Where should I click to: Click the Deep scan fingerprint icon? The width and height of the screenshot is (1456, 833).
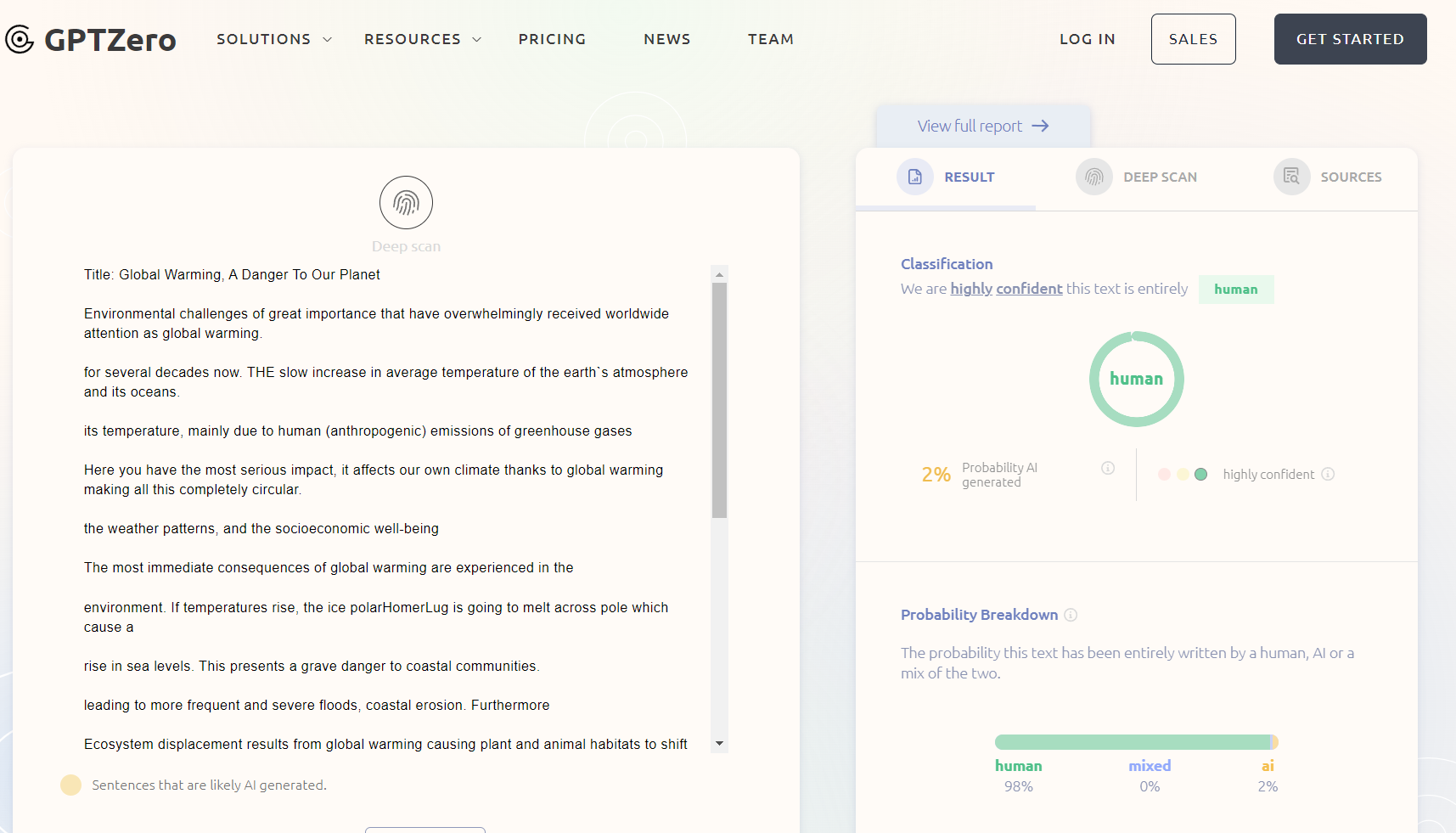click(406, 203)
